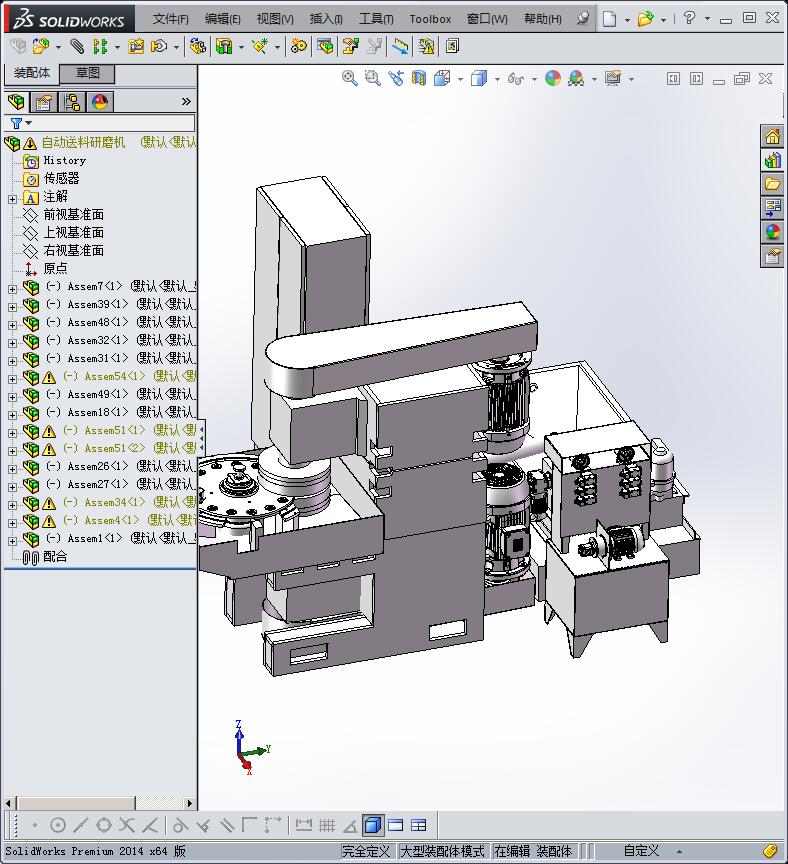Click the Linear Component Pattern icon
This screenshot has height=864, width=788.
pyautogui.click(x=100, y=46)
